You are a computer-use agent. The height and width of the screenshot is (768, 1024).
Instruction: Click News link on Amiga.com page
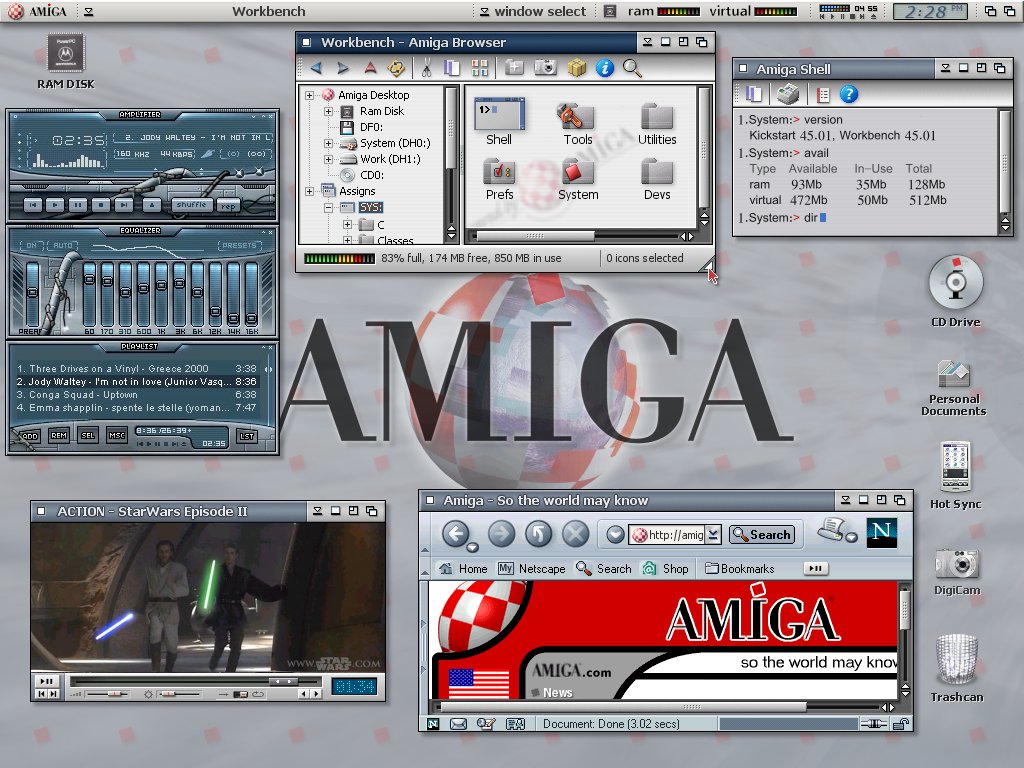coord(557,692)
